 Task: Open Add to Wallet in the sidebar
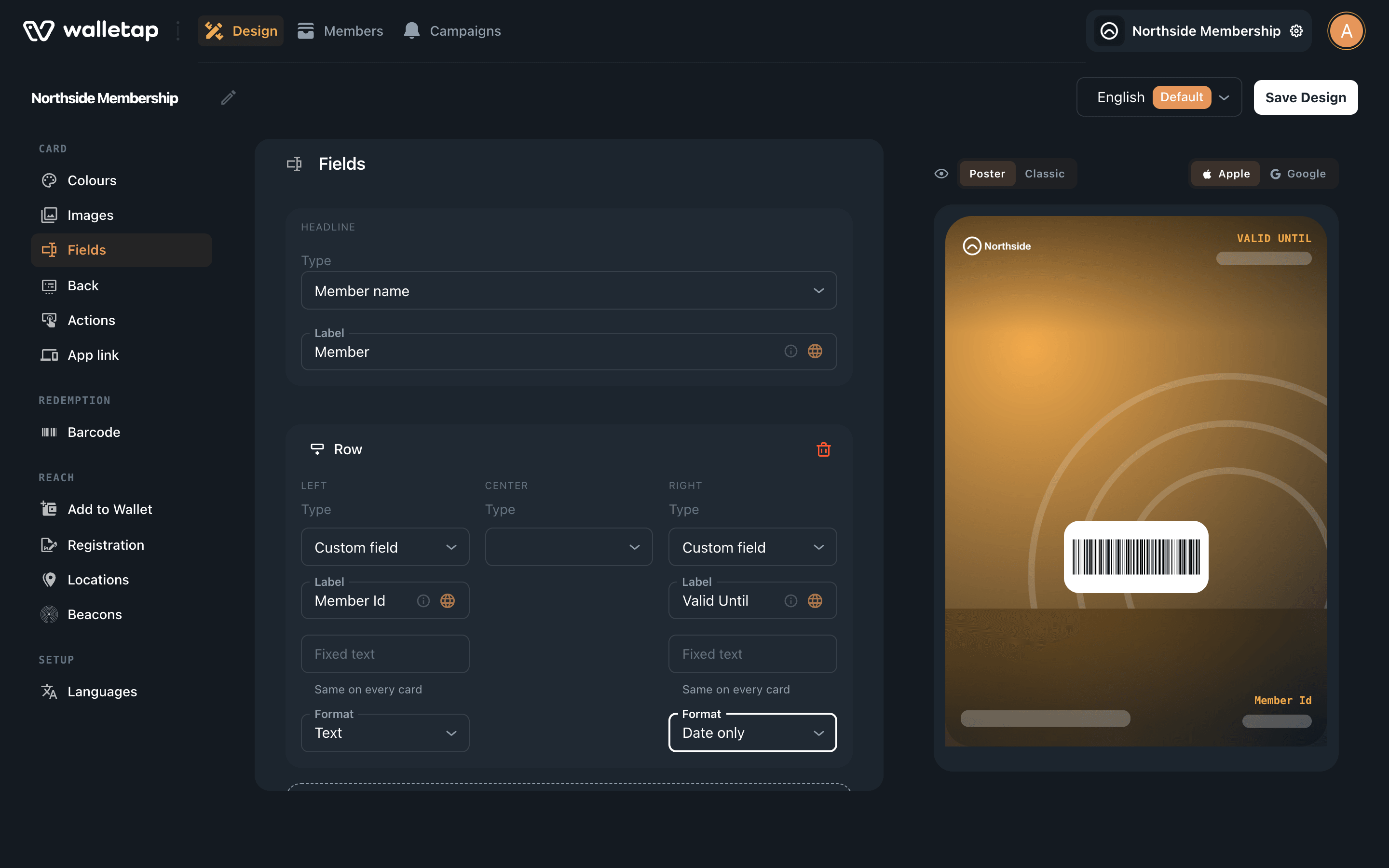[121, 509]
